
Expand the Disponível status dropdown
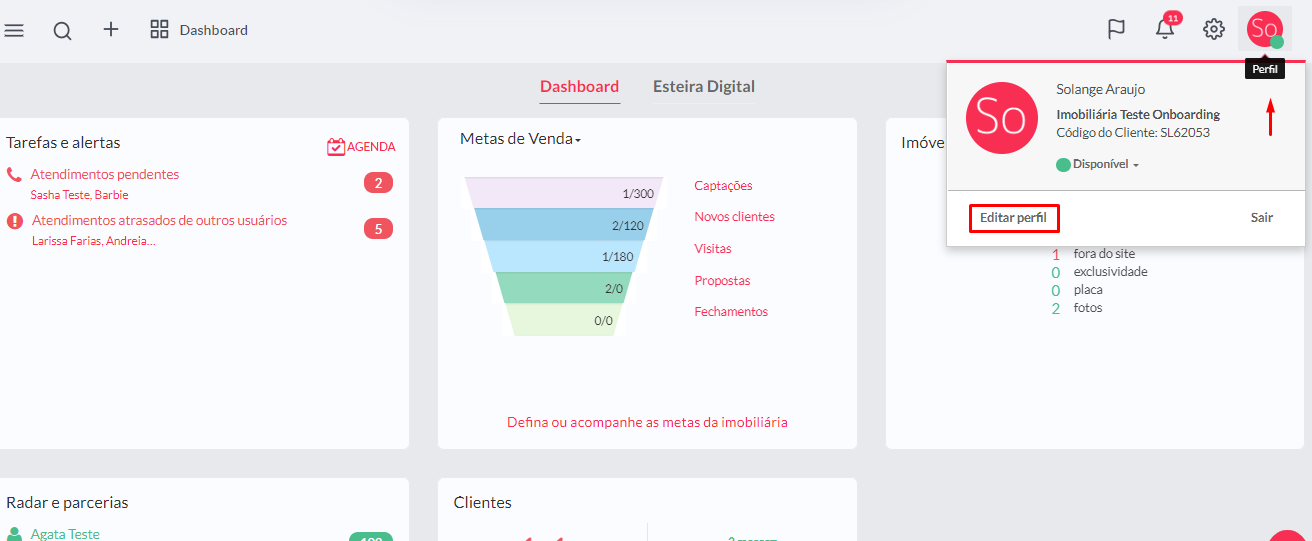1098,164
